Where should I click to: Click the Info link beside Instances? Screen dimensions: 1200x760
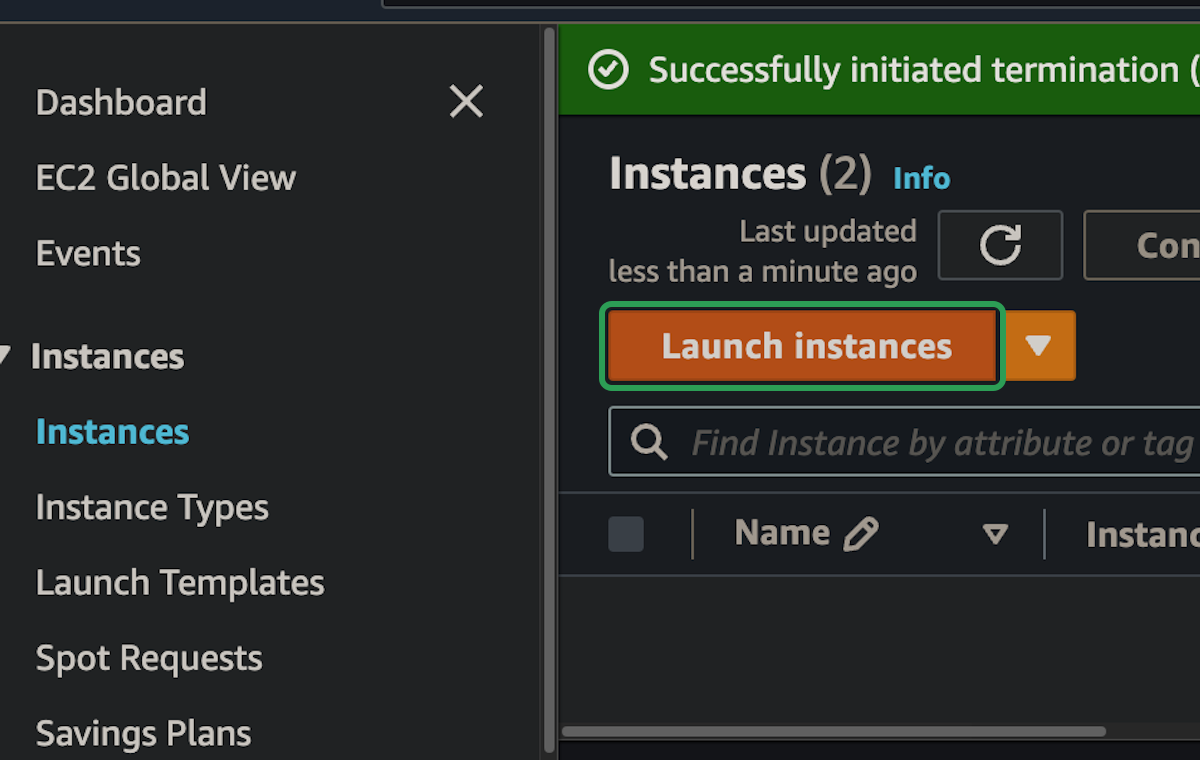pos(921,178)
